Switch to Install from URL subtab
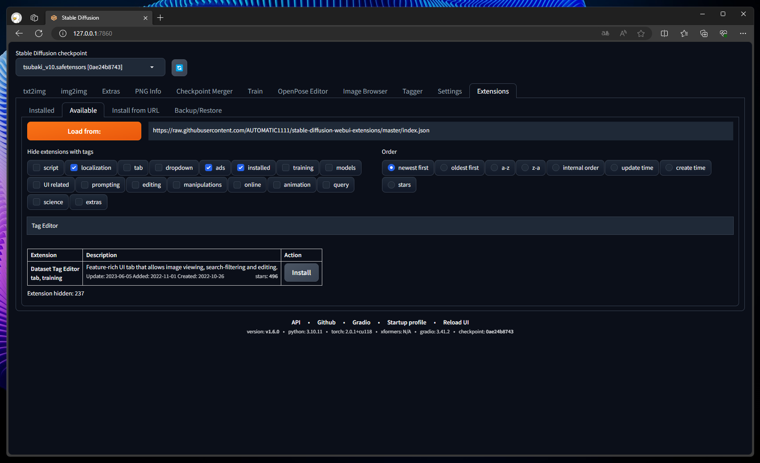Viewport: 760px width, 463px height. tap(135, 111)
